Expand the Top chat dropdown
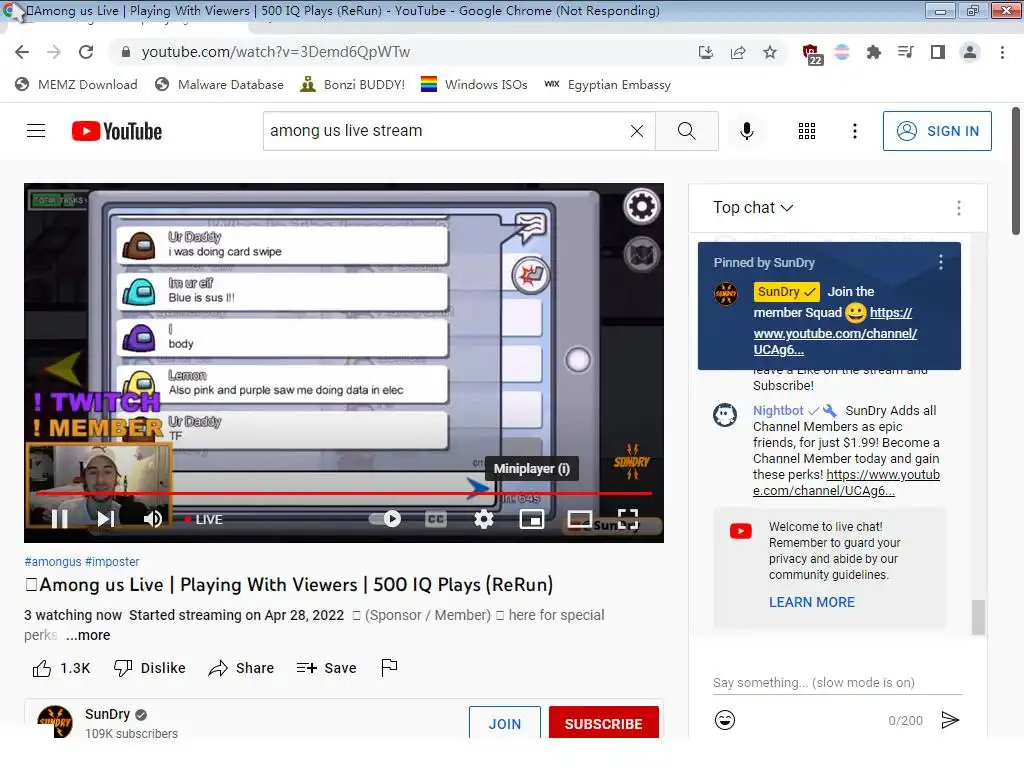The height and width of the screenshot is (768, 1024). point(753,208)
